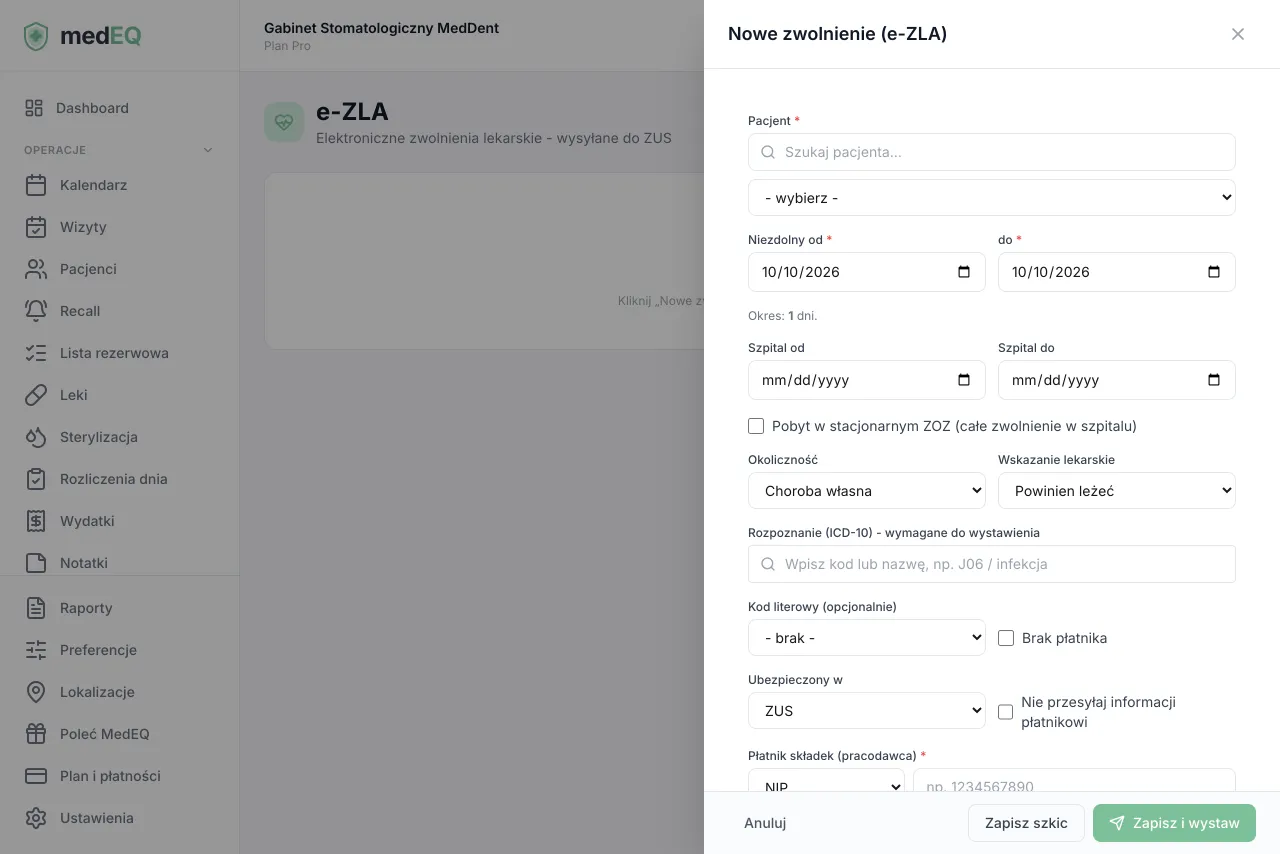1280x854 pixels.
Task: Open the Okoliczność dropdown showing Choroba własna
Action: (867, 491)
